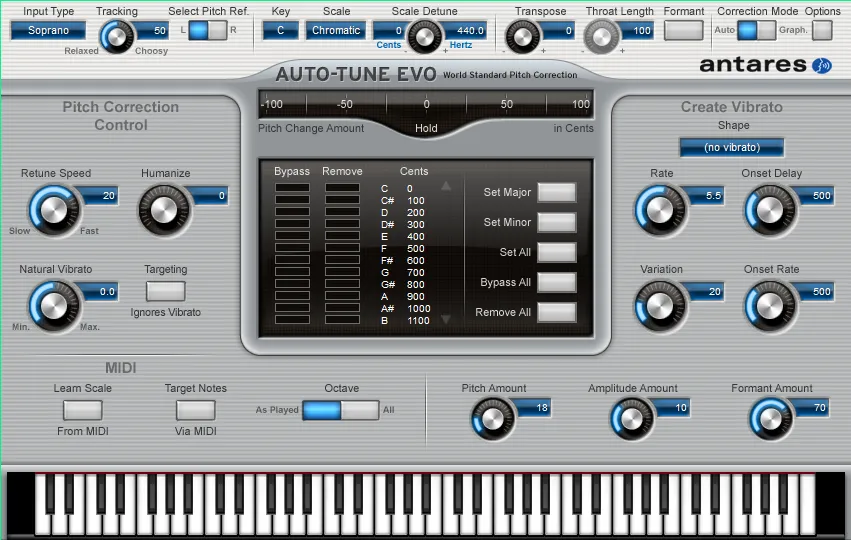Screen dimensions: 851x540
Task: Click the scale list up arrow
Action: pyautogui.click(x=446, y=186)
